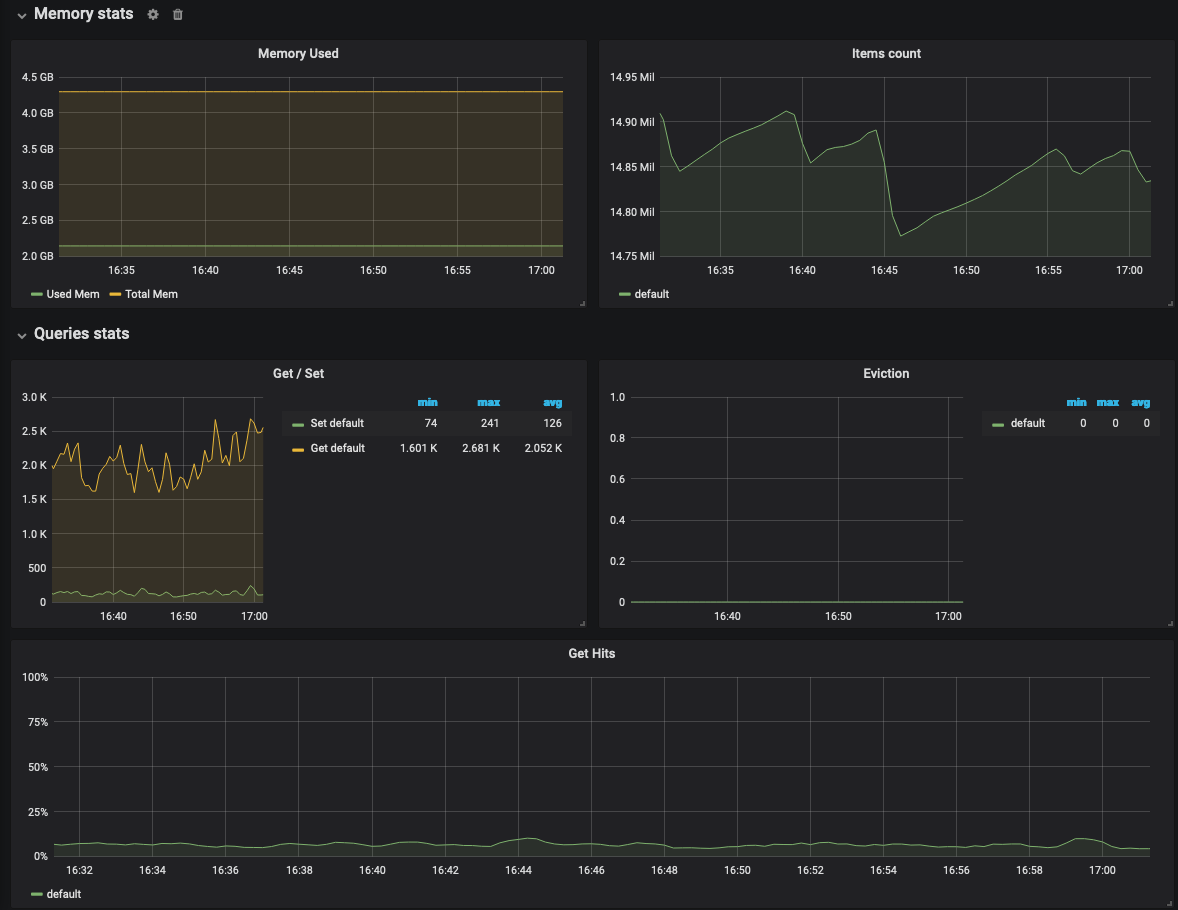Open the Items count panel title menu
Viewport: 1178px width, 910px height.
coord(886,53)
